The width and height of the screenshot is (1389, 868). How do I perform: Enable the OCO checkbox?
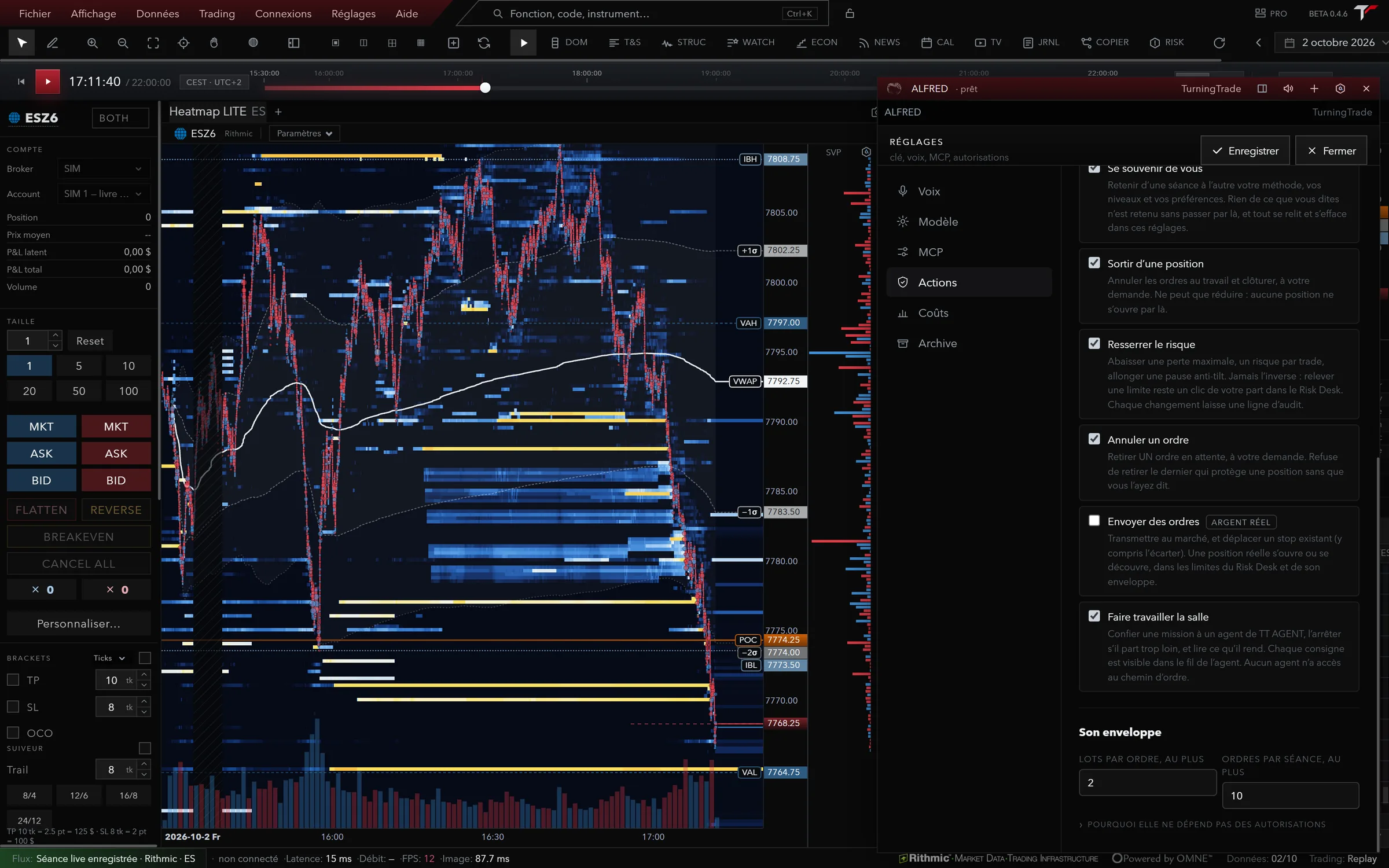coord(13,733)
